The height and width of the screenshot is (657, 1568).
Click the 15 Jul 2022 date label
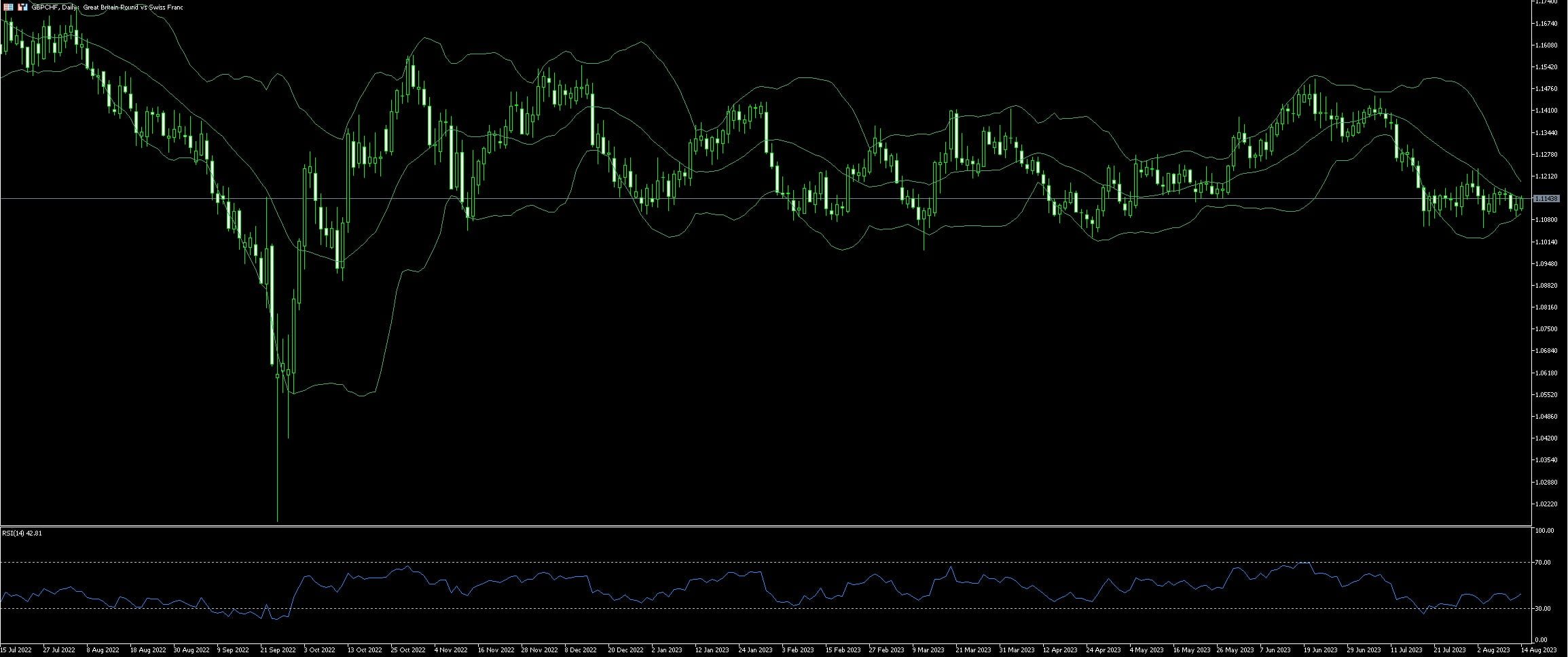point(16,650)
